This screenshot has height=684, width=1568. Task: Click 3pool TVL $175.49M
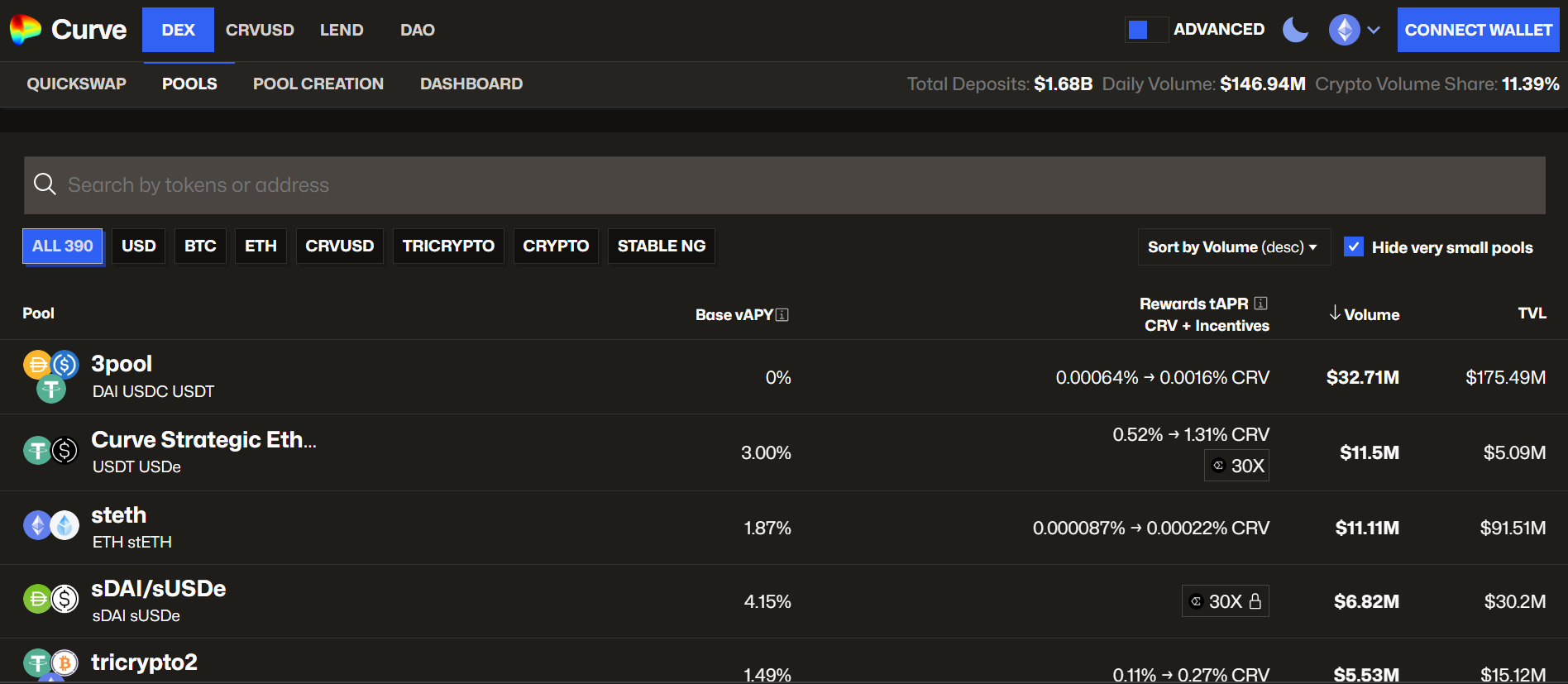pyautogui.click(x=1505, y=377)
